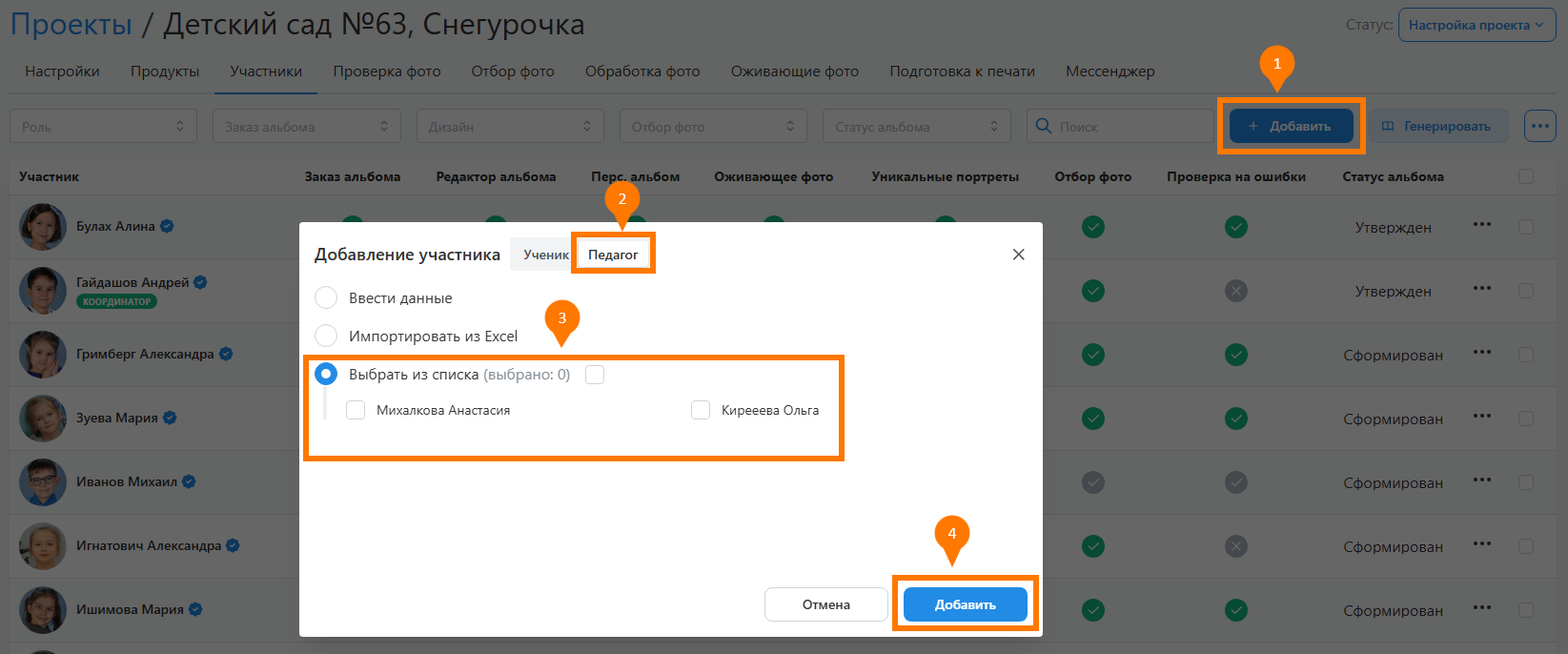1568x654 pixels.
Task: Click gray X error icon in Гайдашов Андрей row
Action: [1235, 291]
